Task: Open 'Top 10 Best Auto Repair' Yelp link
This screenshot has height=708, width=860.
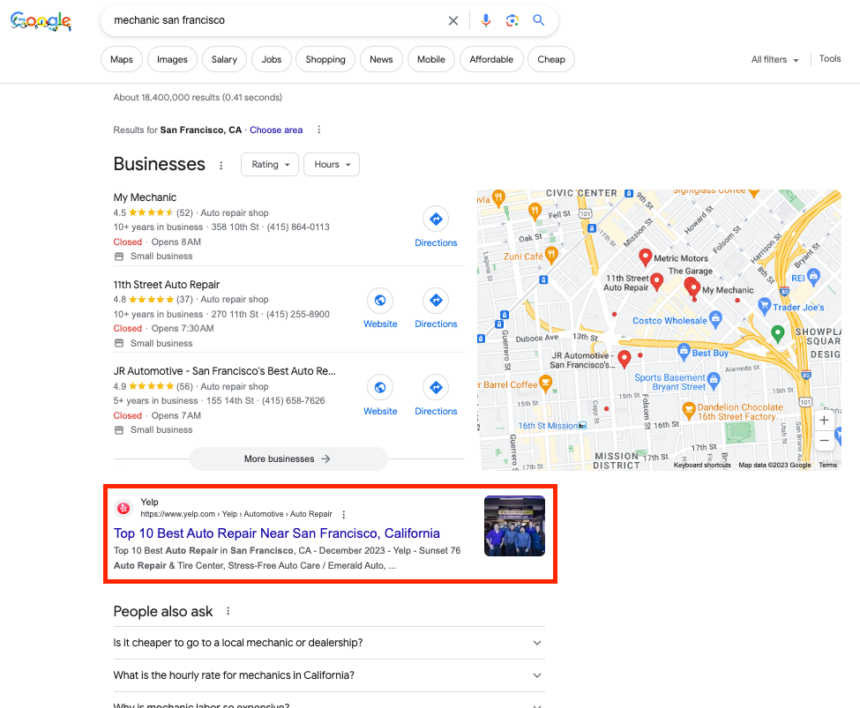Action: (277, 534)
